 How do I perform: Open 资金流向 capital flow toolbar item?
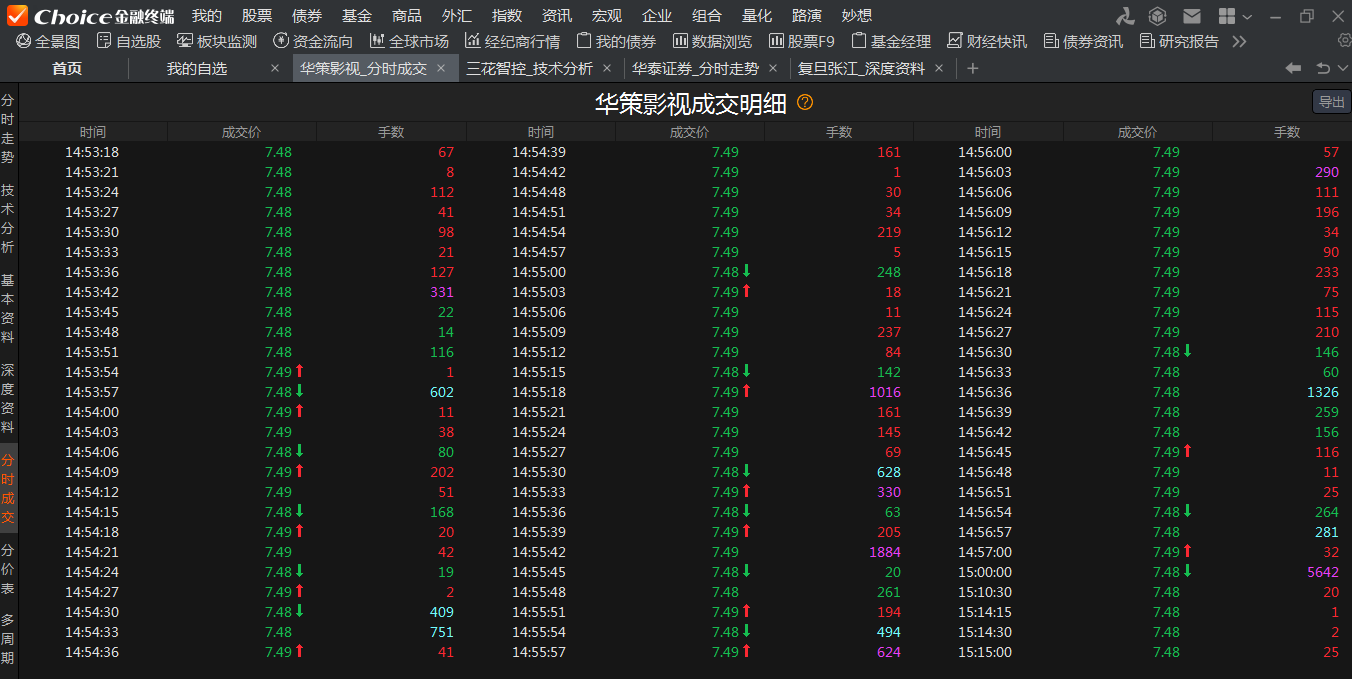(312, 41)
